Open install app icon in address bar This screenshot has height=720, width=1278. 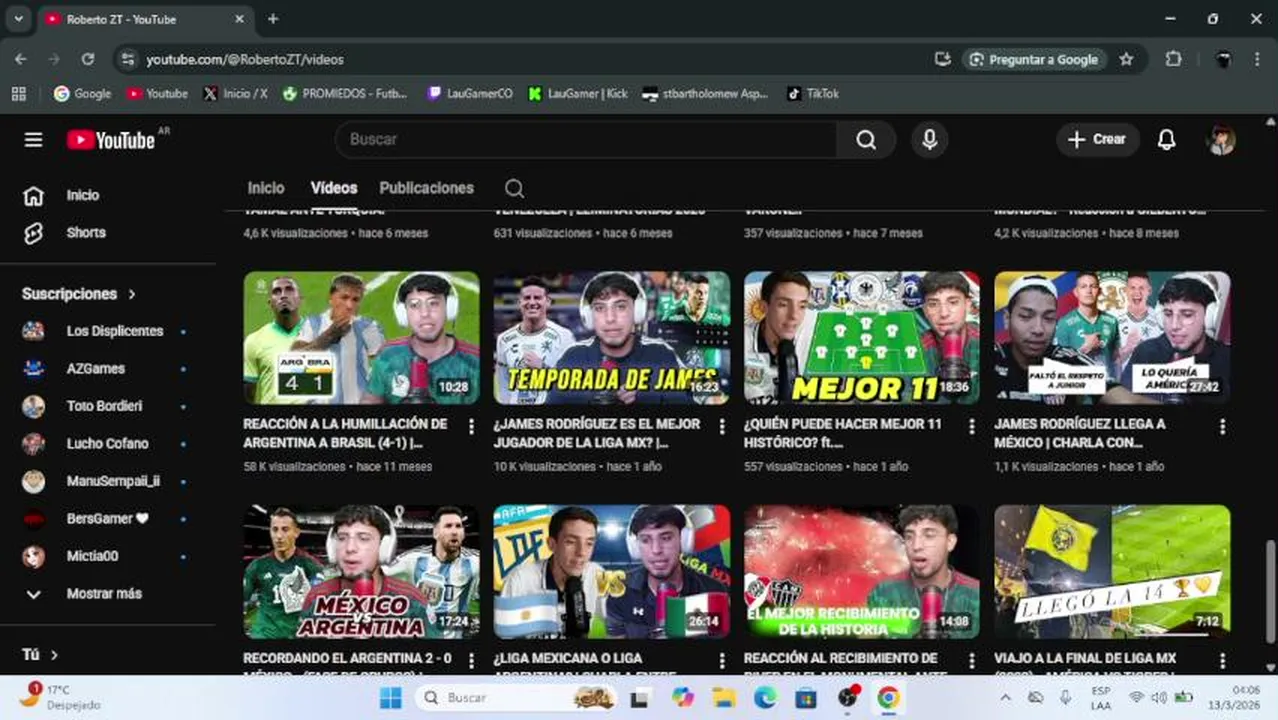[942, 59]
